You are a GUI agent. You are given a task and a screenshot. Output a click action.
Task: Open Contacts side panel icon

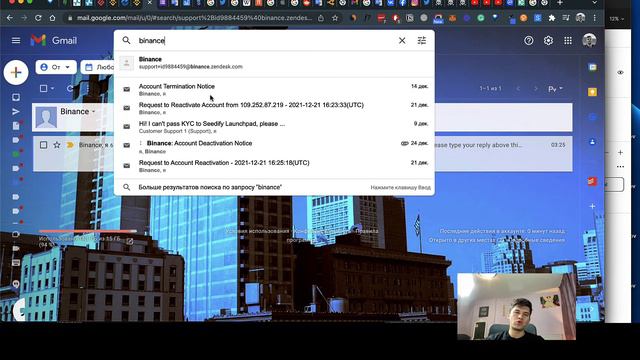tap(592, 142)
